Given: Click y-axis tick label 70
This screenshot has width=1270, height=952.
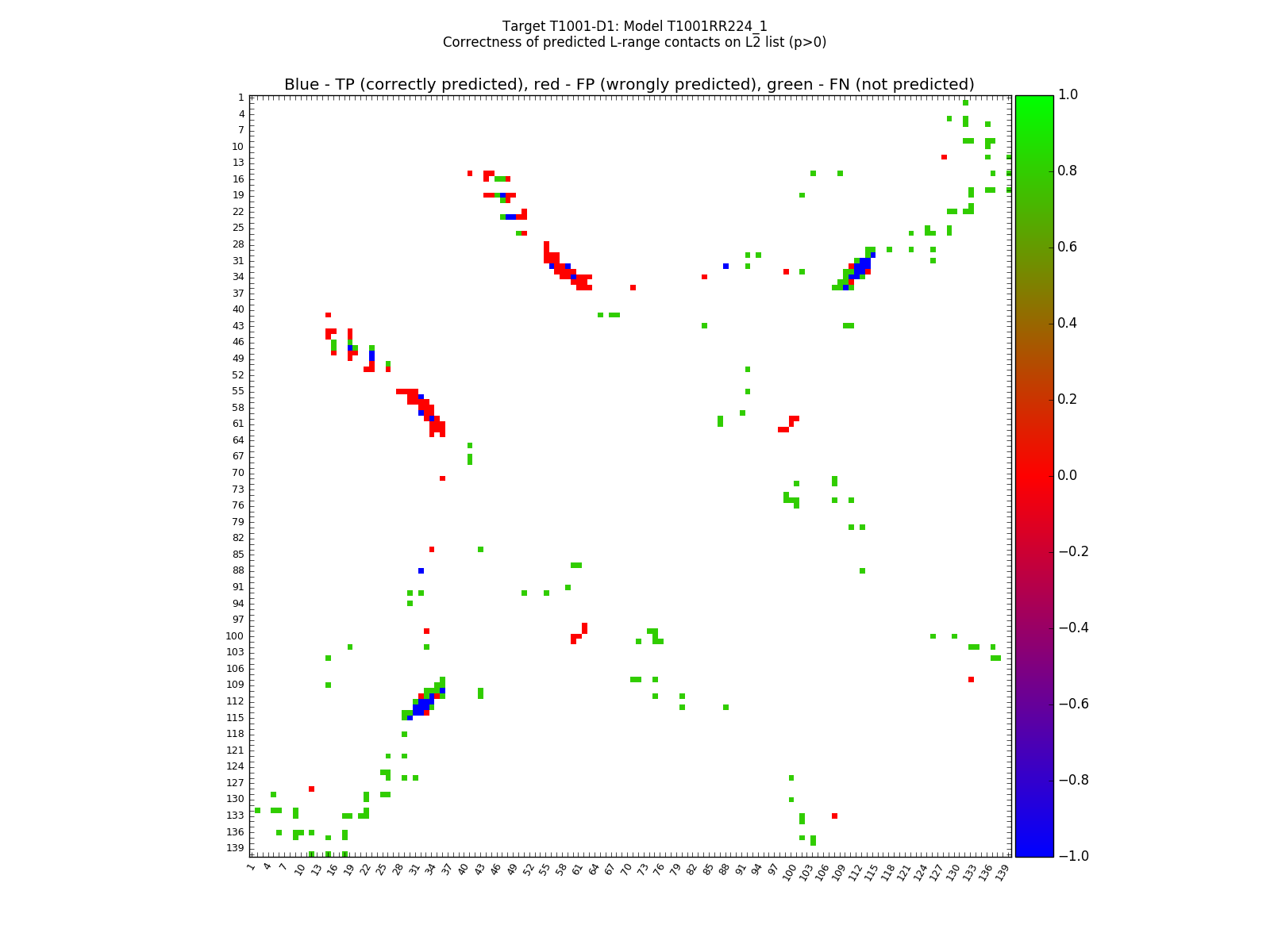Looking at the screenshot, I should pyautogui.click(x=237, y=473).
